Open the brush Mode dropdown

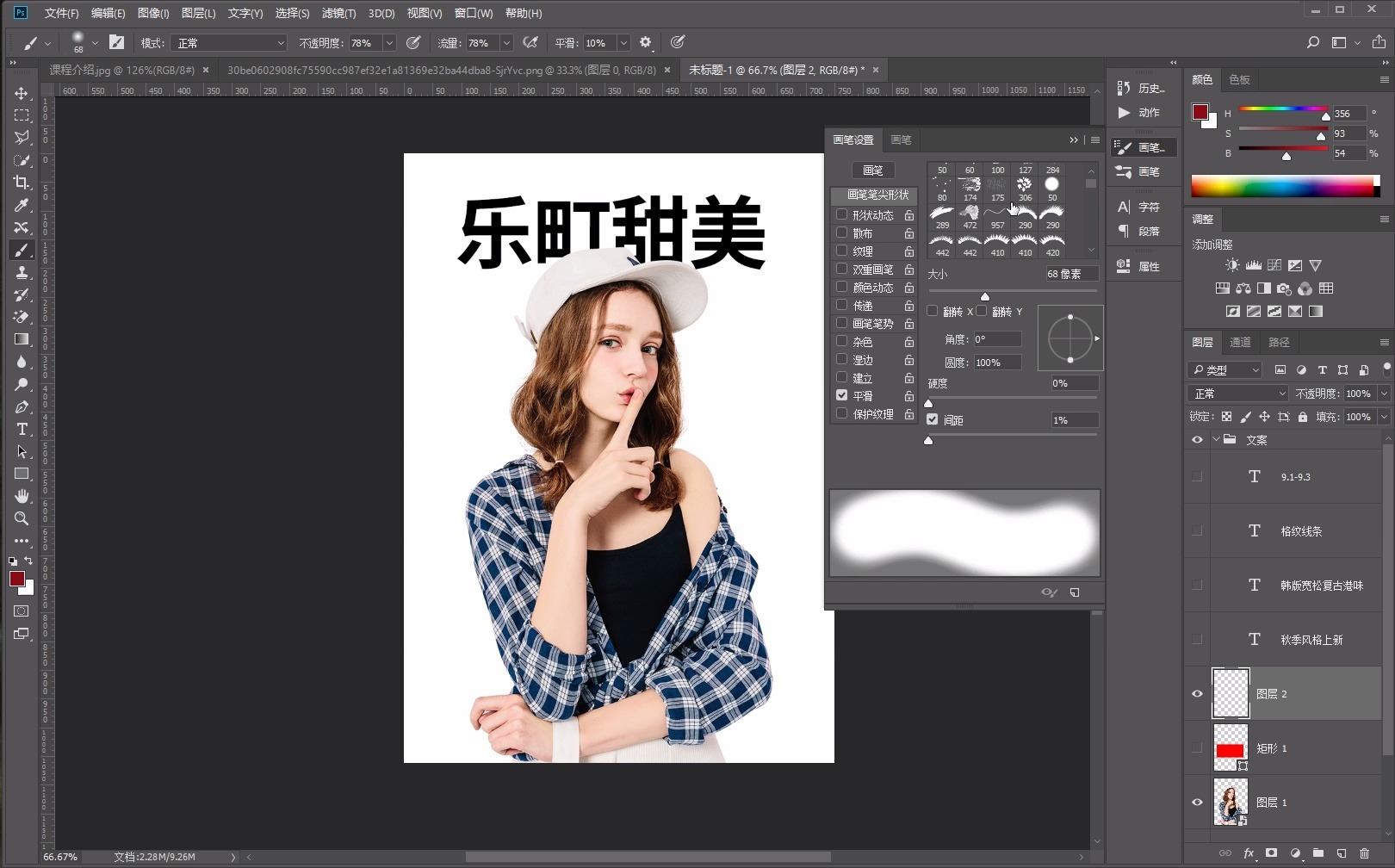coord(228,43)
